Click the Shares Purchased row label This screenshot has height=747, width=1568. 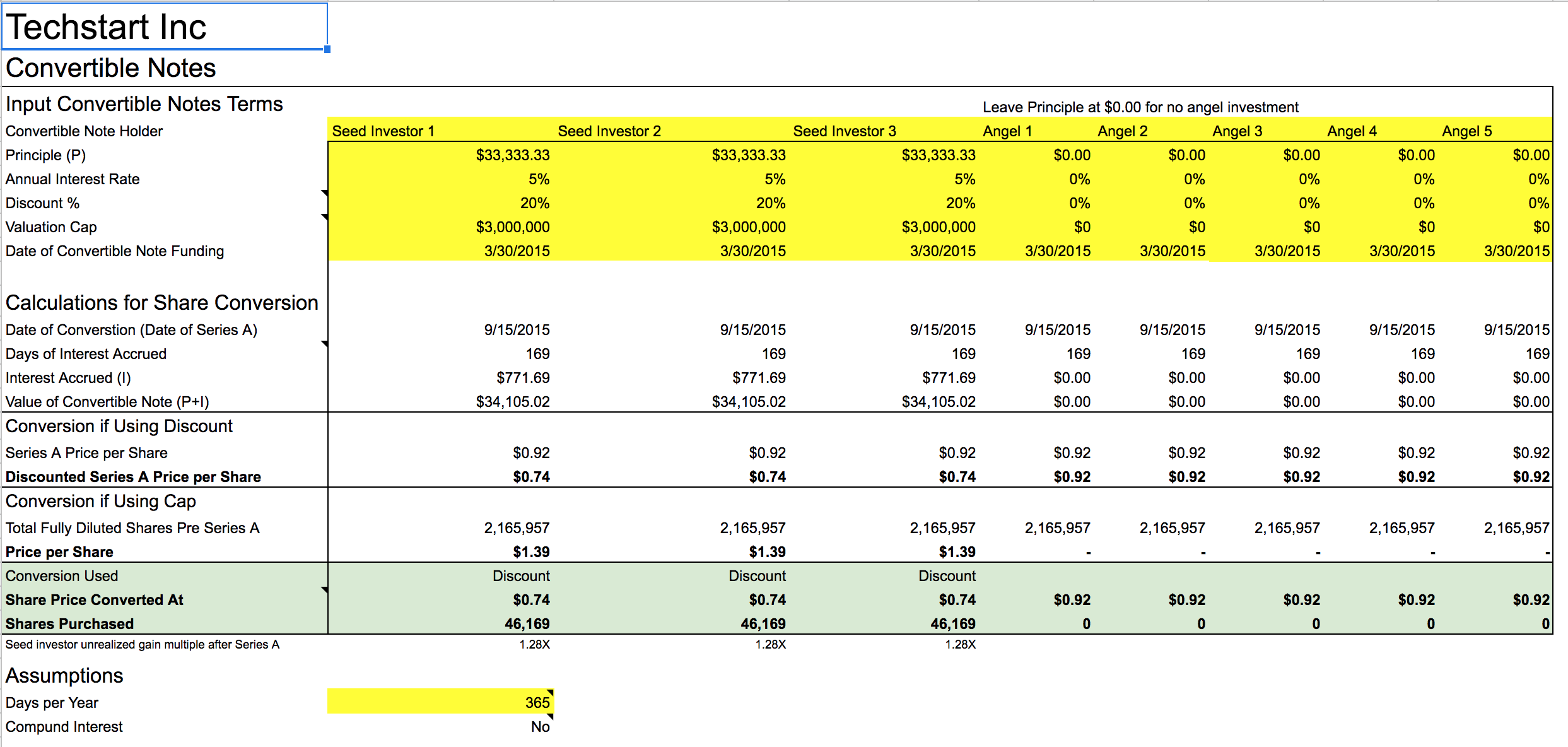tap(69, 624)
